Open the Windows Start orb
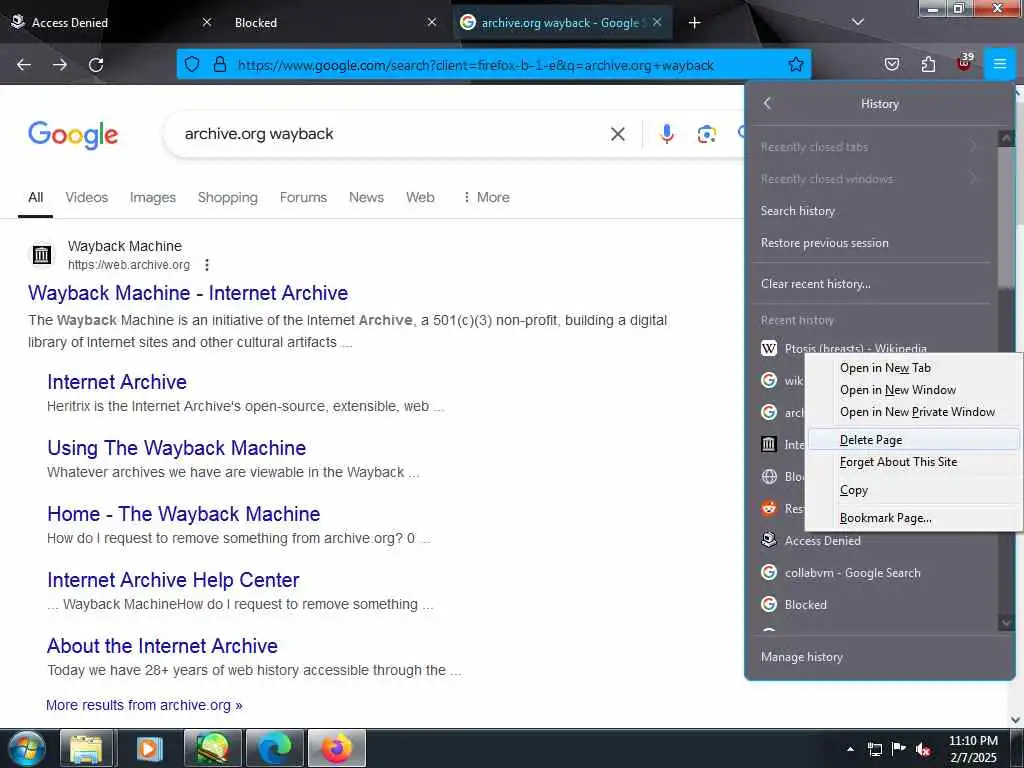This screenshot has width=1024, height=768. 27,748
